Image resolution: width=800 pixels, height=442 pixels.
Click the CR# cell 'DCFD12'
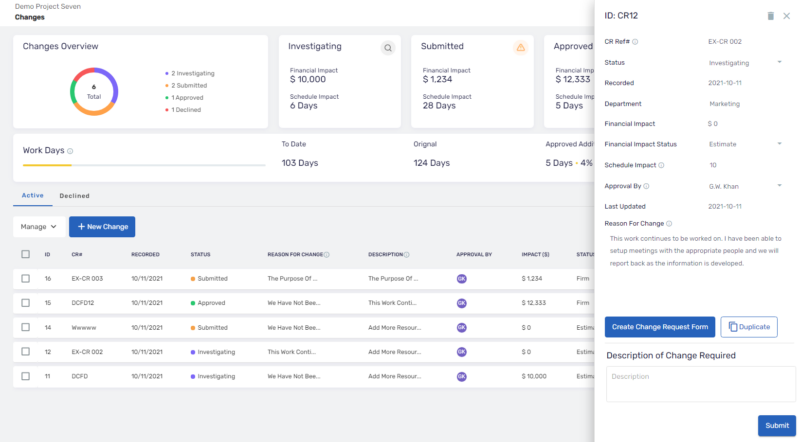click(x=83, y=303)
